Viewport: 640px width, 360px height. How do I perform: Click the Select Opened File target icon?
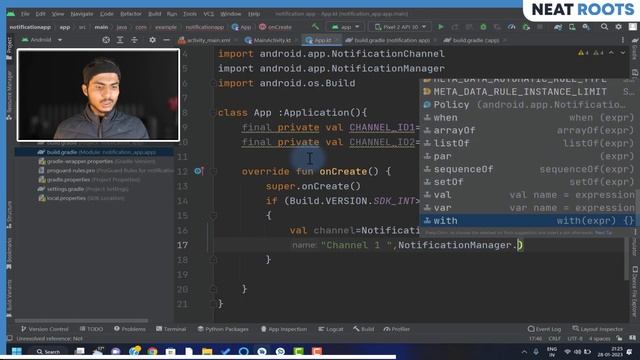pos(106,40)
